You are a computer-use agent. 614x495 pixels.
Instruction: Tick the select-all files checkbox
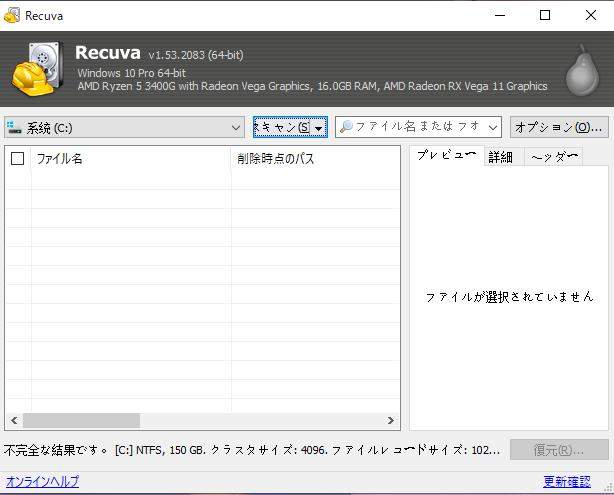[x=17, y=159]
